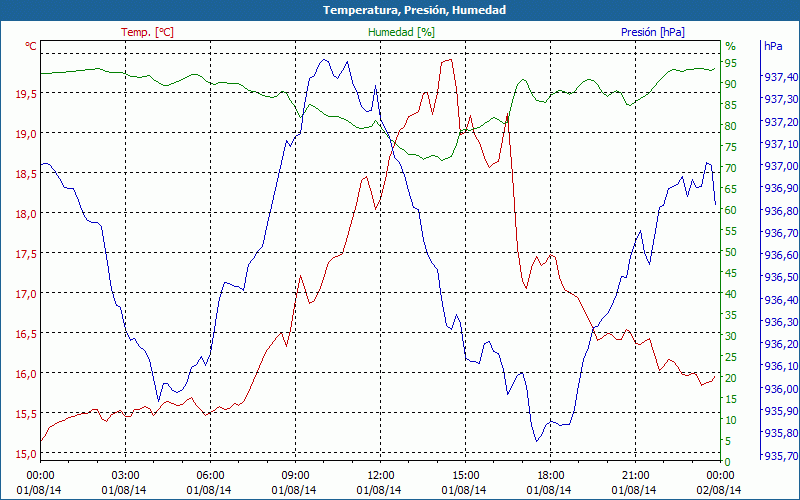
Task: Click pressure axis value 935,90
Action: point(781,411)
